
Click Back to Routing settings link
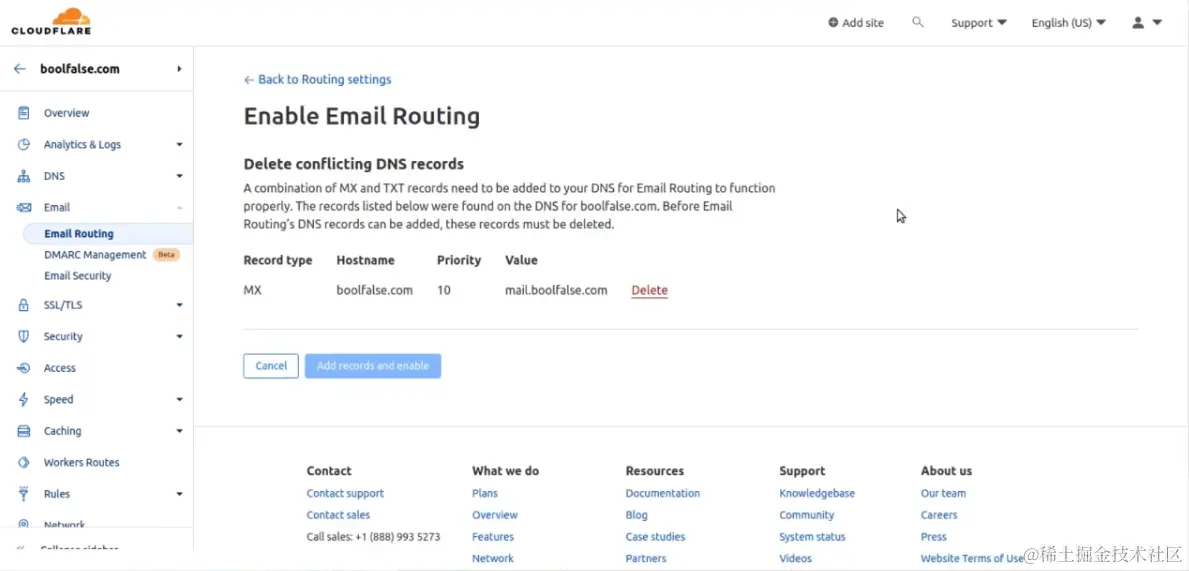tap(318, 80)
